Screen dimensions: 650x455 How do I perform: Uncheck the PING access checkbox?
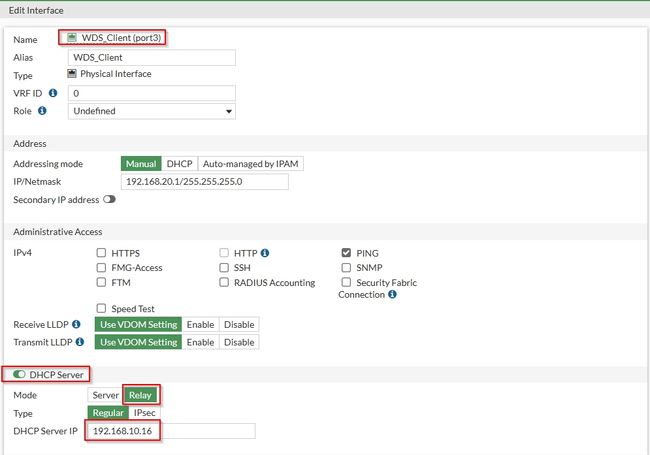346,253
